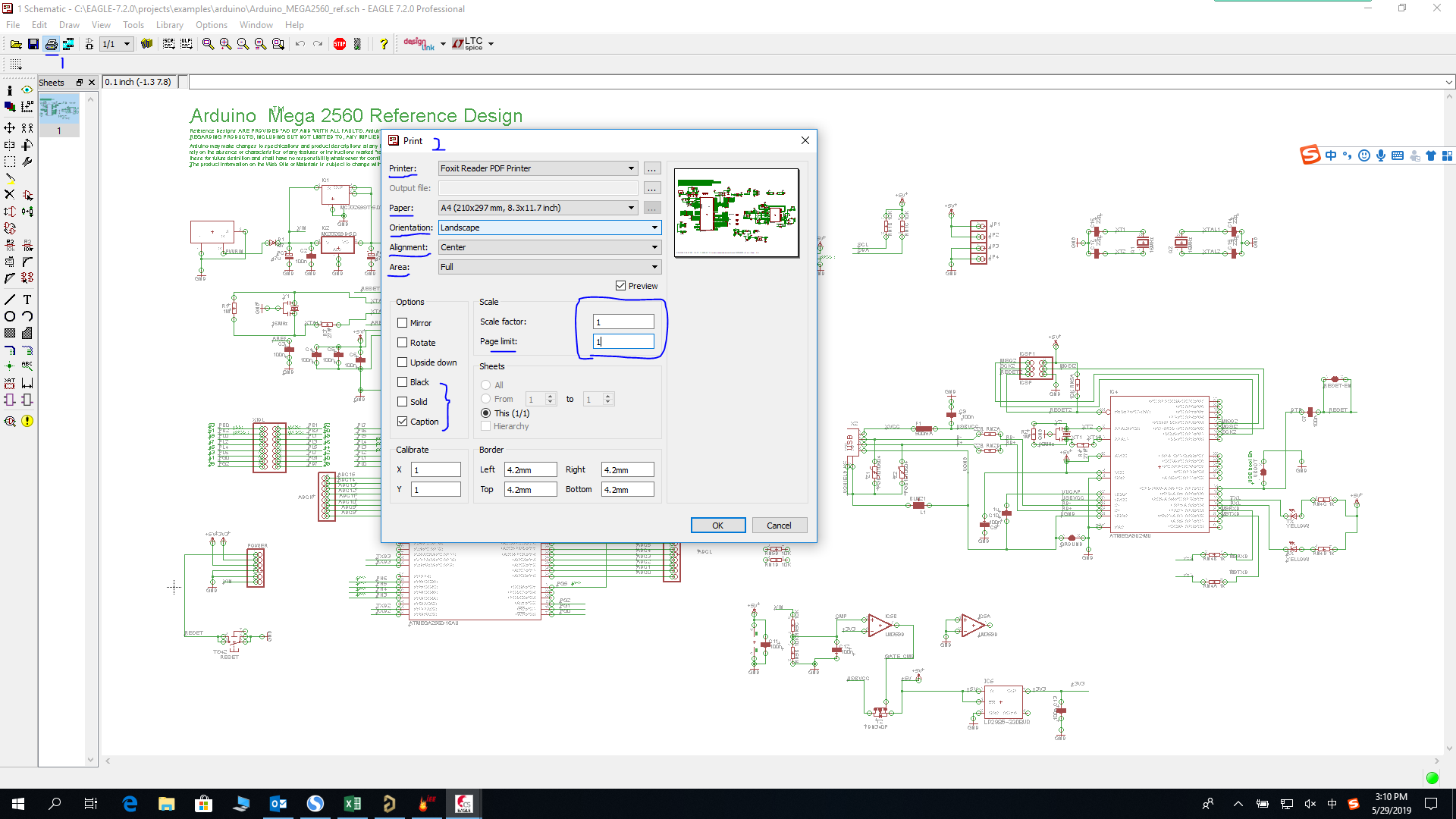Viewport: 1456px width, 819px height.
Task: Enable the Mirror option
Action: point(415,323)
